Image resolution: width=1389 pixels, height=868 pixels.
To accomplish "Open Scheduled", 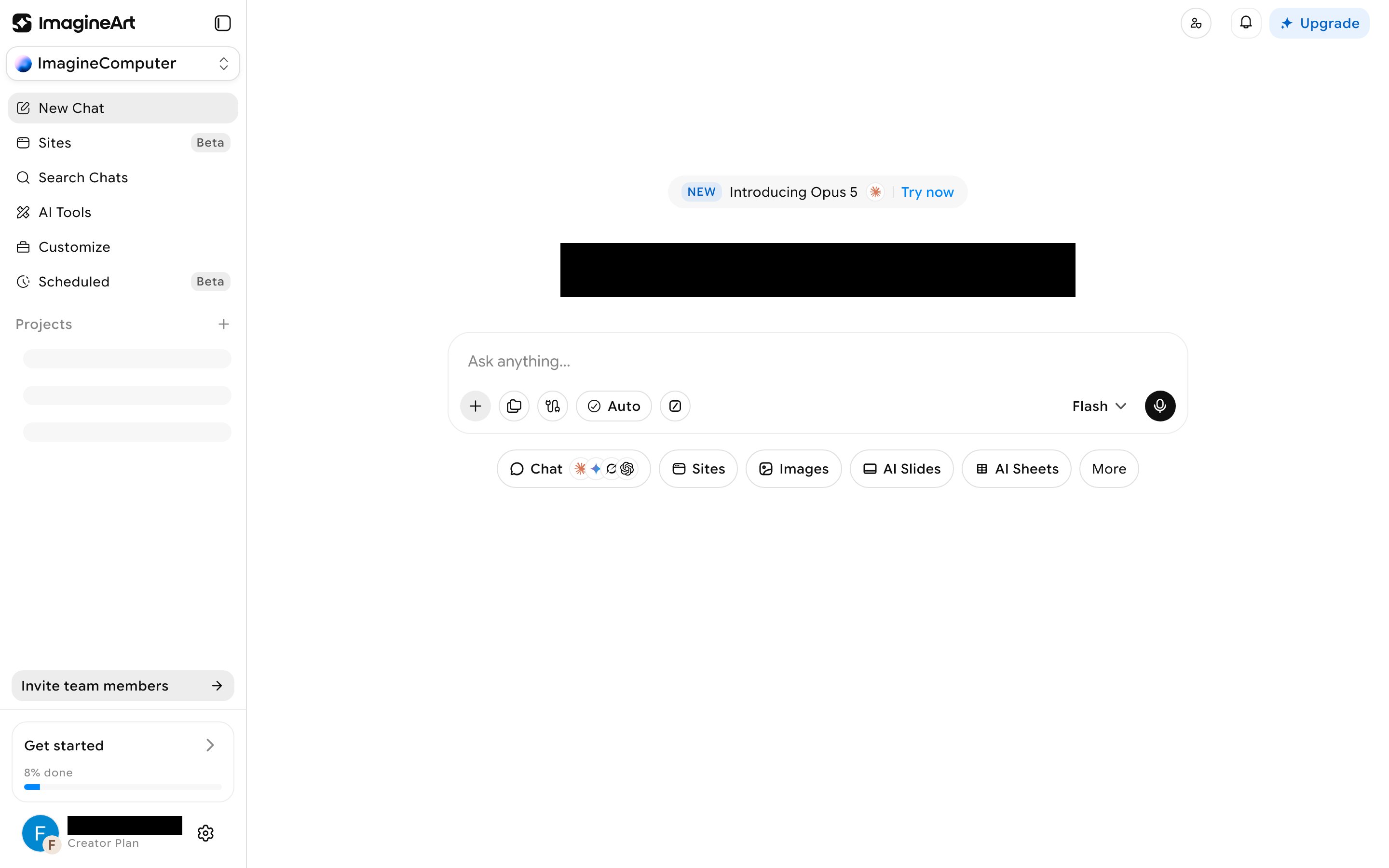I will coord(123,281).
